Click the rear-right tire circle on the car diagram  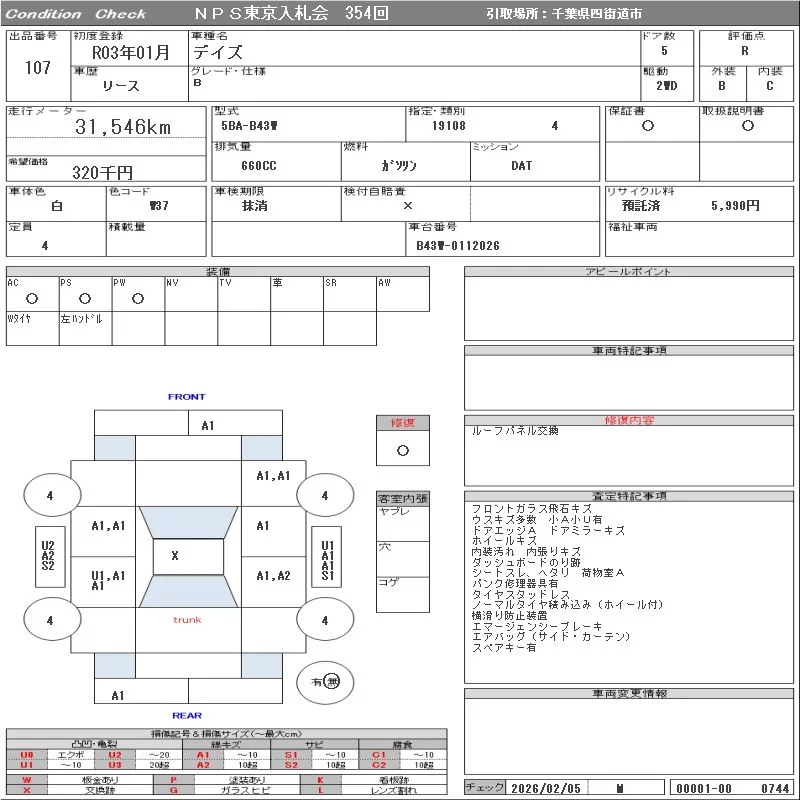pos(324,620)
